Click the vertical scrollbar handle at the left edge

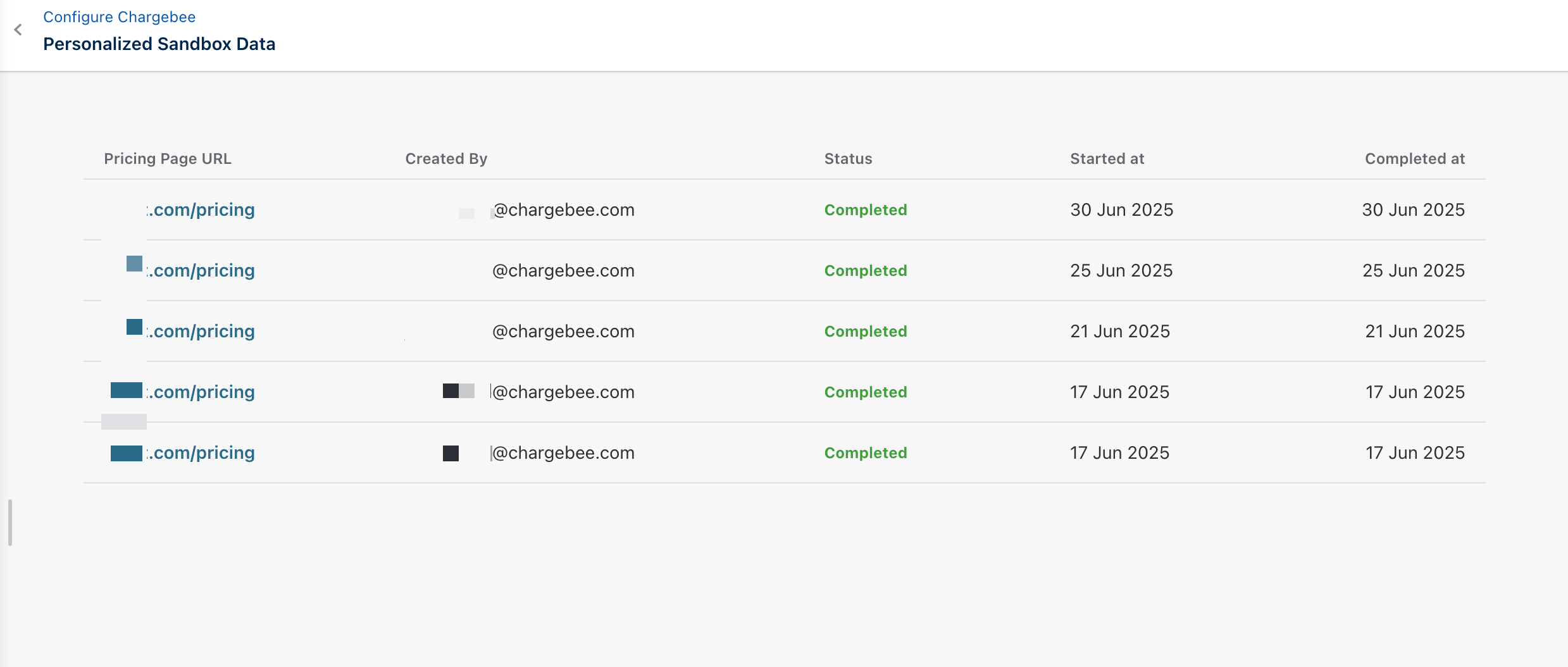pyautogui.click(x=10, y=523)
